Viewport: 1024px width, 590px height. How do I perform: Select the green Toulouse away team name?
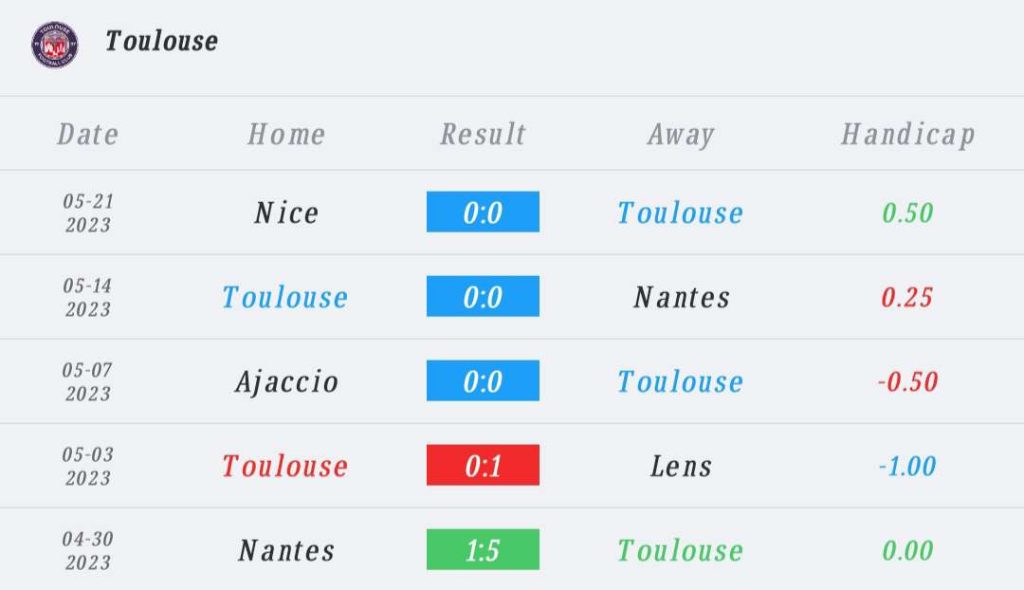click(680, 550)
